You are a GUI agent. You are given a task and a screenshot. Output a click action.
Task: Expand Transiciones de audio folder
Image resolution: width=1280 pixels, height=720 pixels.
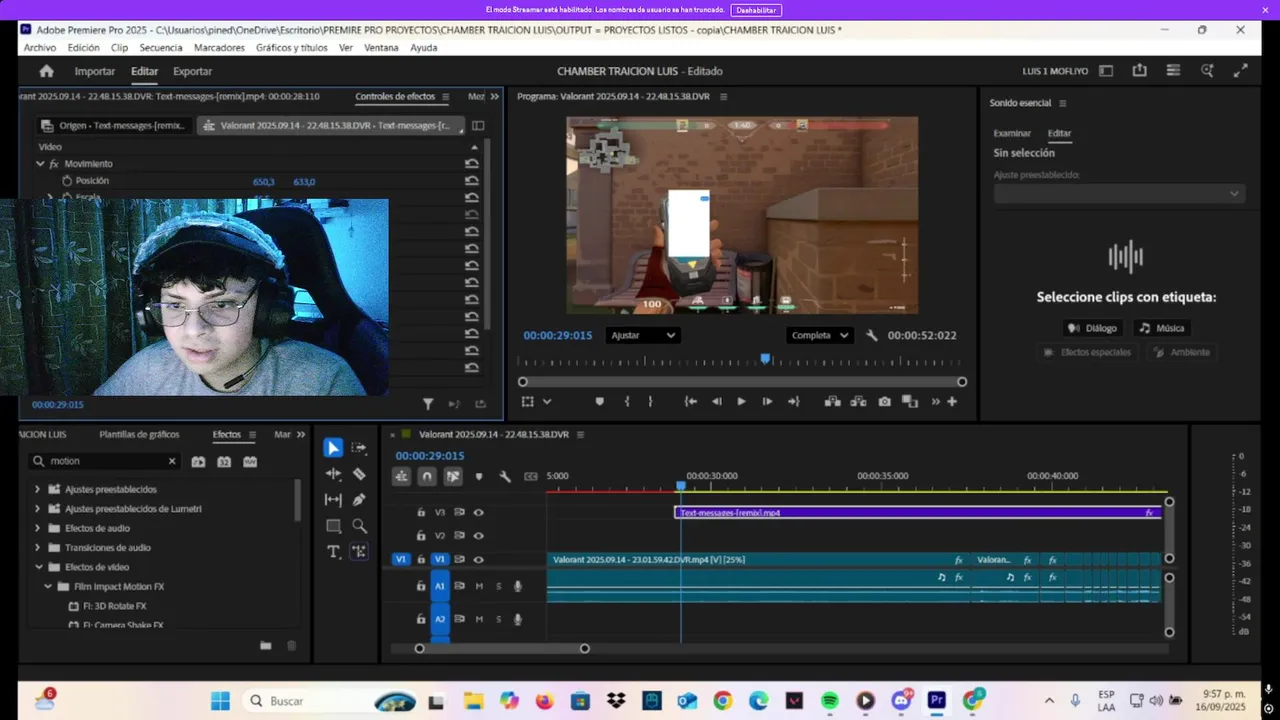click(38, 548)
